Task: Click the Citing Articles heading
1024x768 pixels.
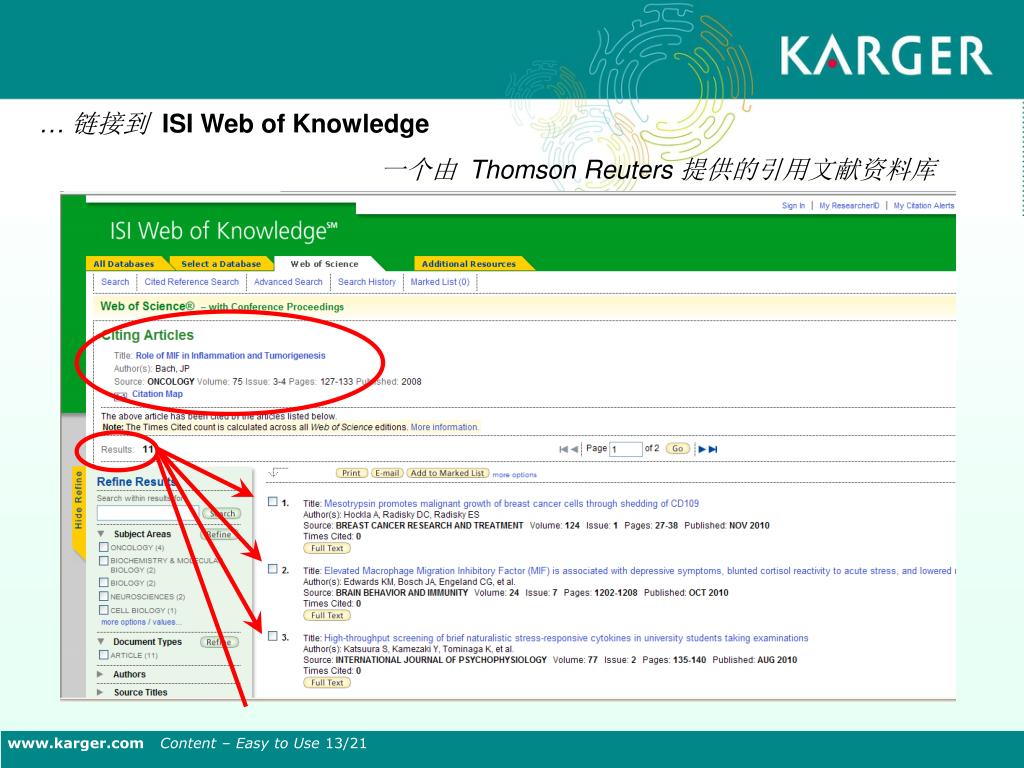Action: click(x=148, y=335)
